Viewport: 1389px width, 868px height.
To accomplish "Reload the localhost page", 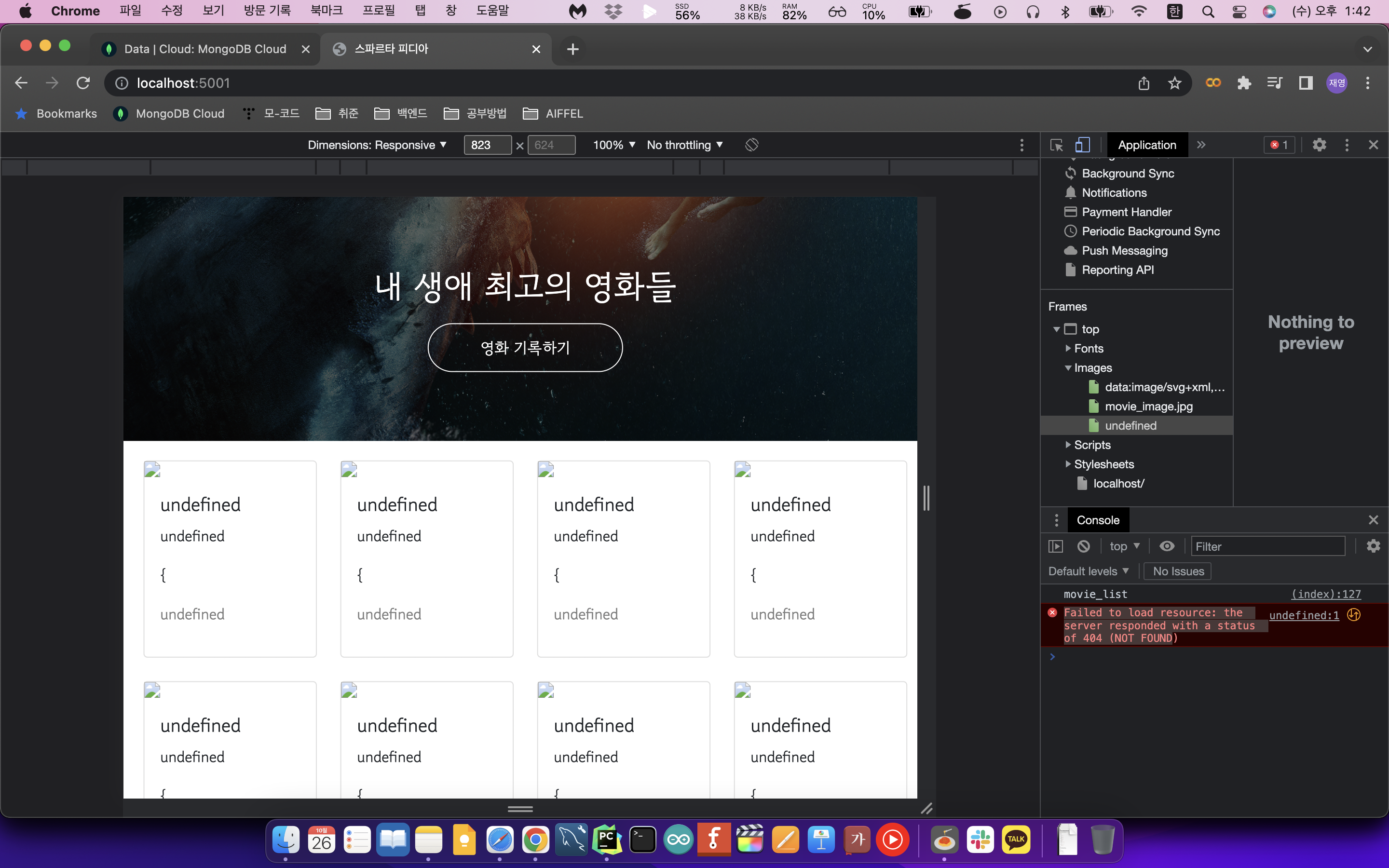I will pos(83,83).
